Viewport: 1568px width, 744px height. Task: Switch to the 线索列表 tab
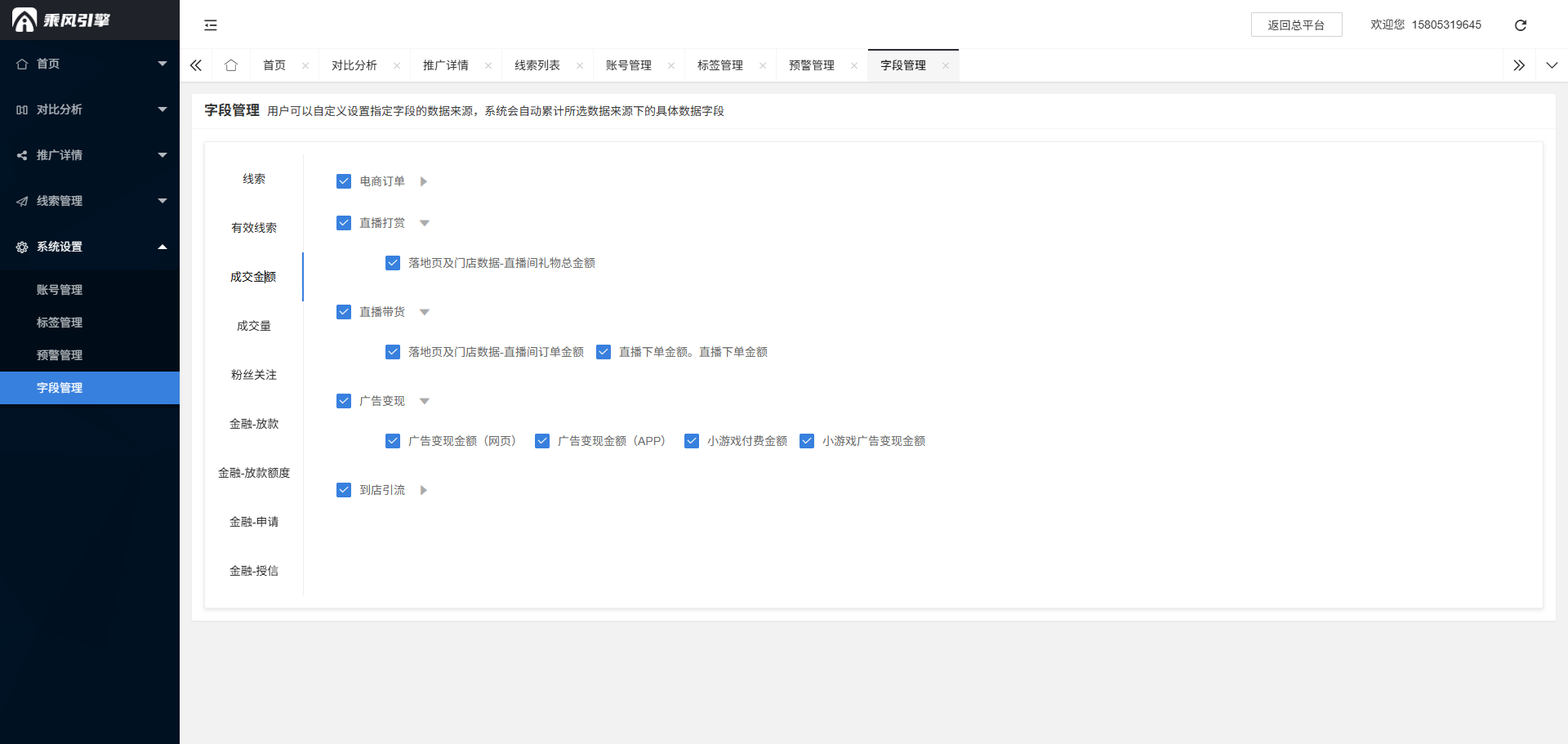[537, 65]
